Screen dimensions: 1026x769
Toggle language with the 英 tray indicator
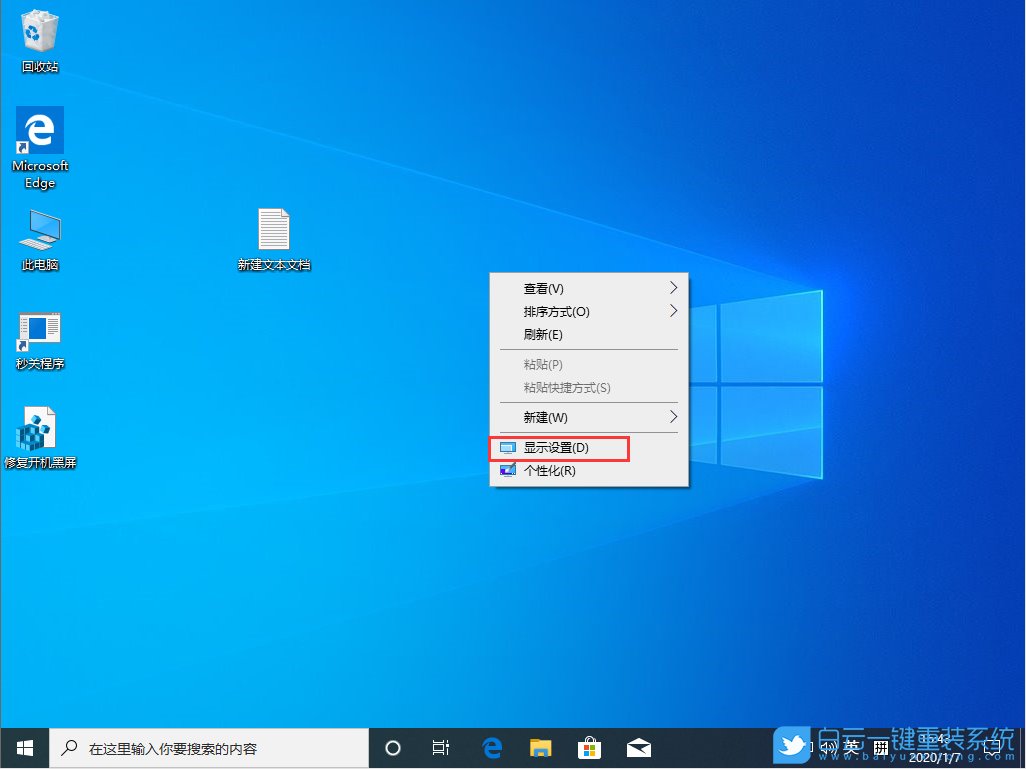[x=853, y=747]
